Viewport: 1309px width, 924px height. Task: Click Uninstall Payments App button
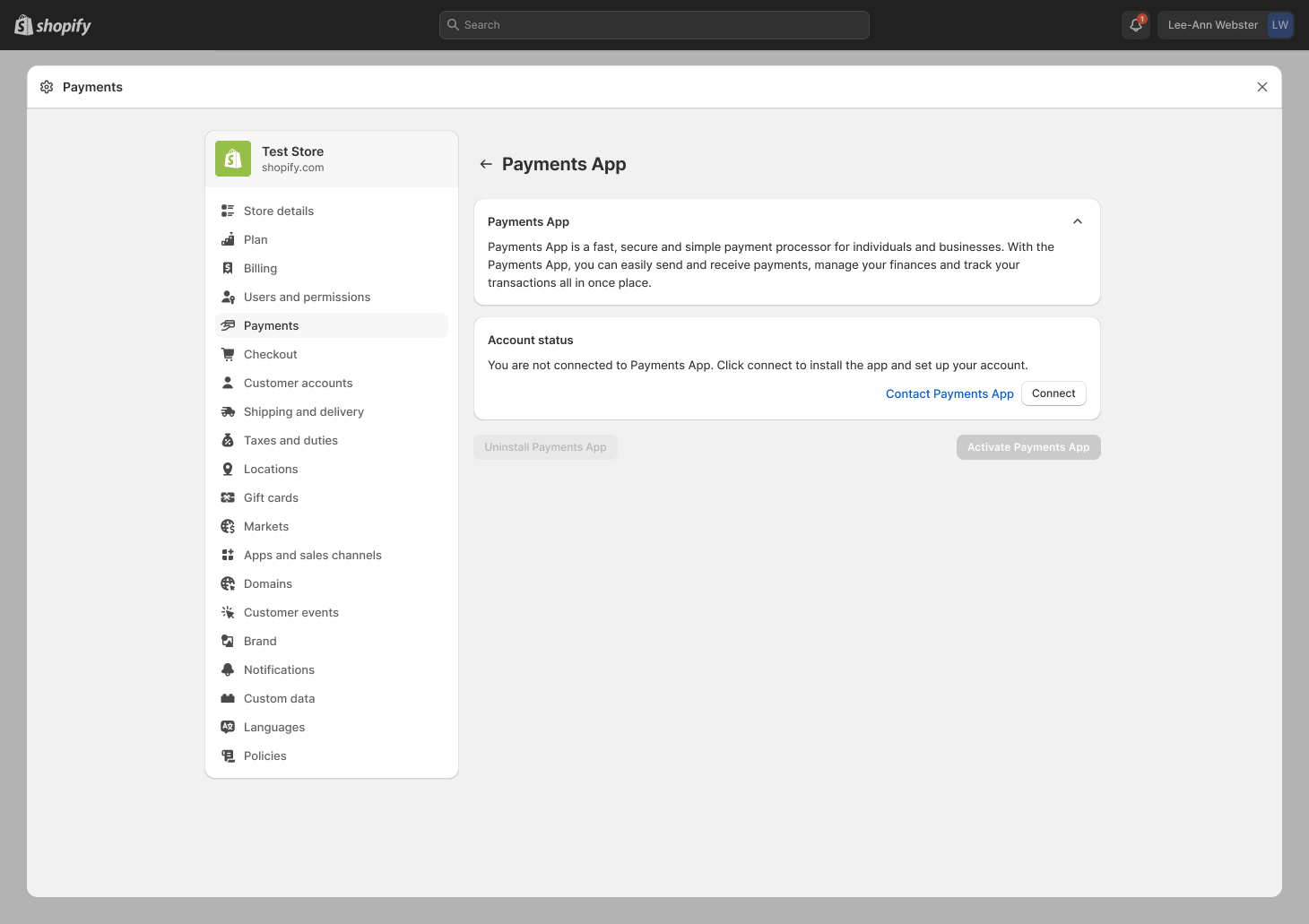coord(545,447)
